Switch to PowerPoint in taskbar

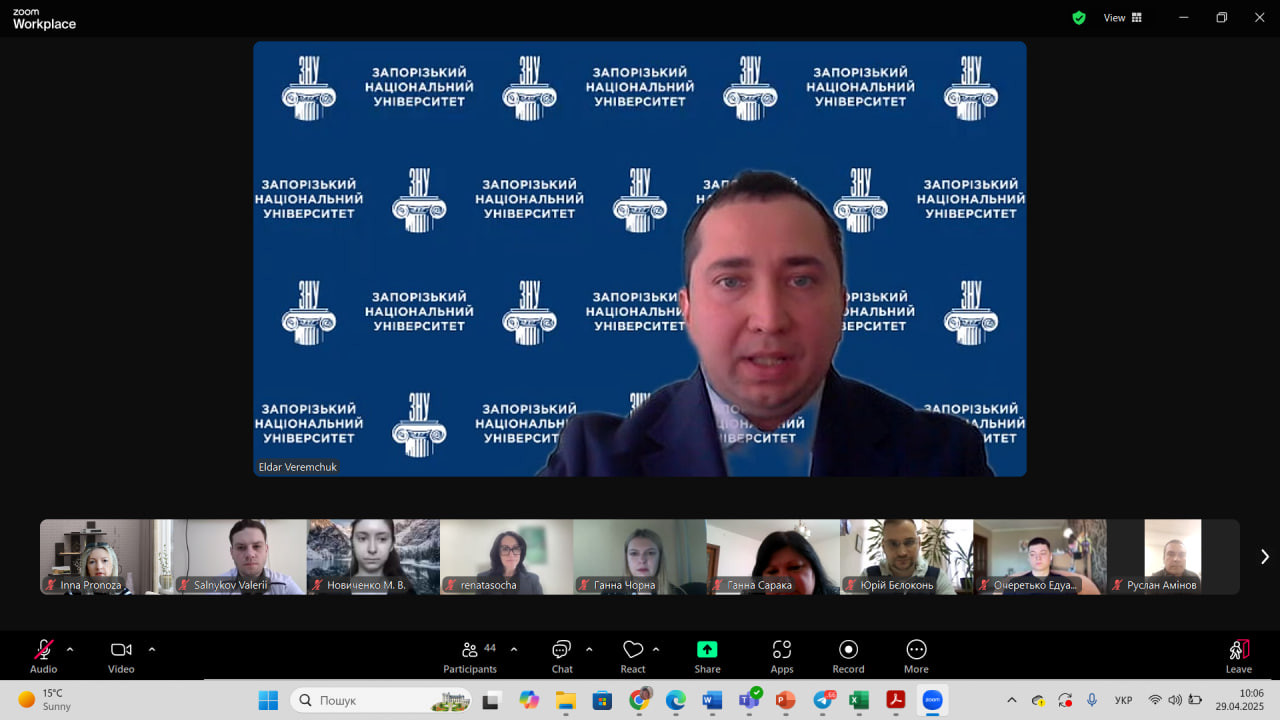[785, 700]
